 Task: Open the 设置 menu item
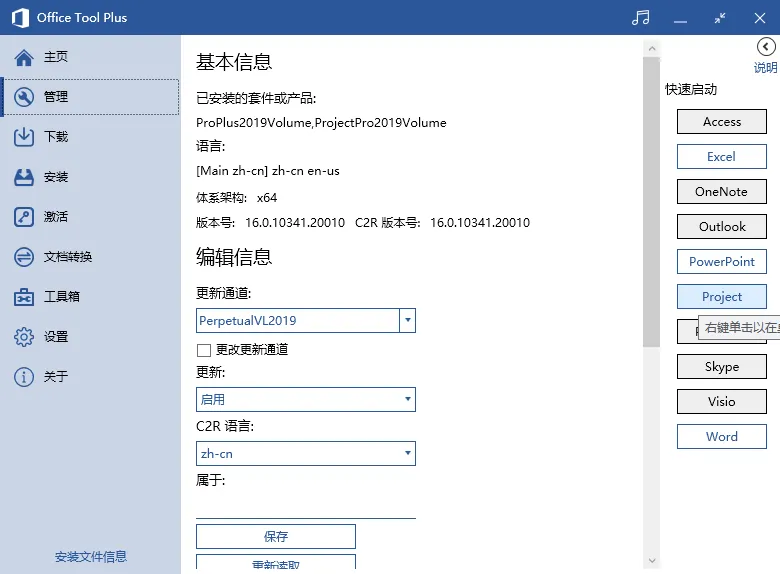(91, 337)
